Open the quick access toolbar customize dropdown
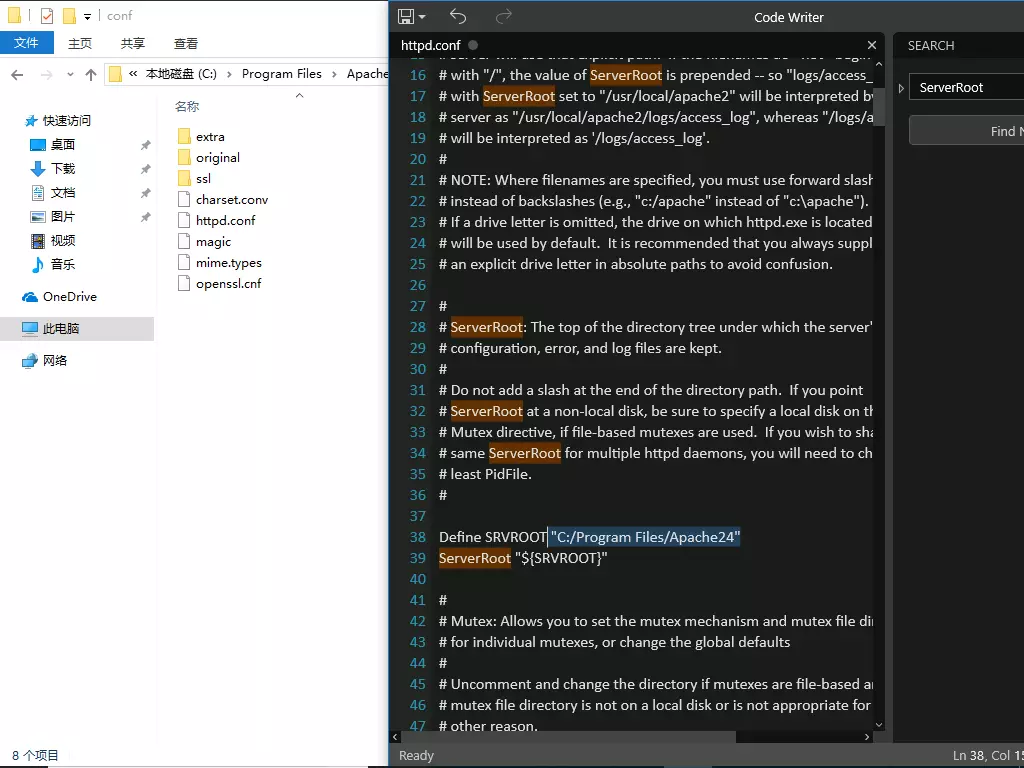 pyautogui.click(x=87, y=17)
